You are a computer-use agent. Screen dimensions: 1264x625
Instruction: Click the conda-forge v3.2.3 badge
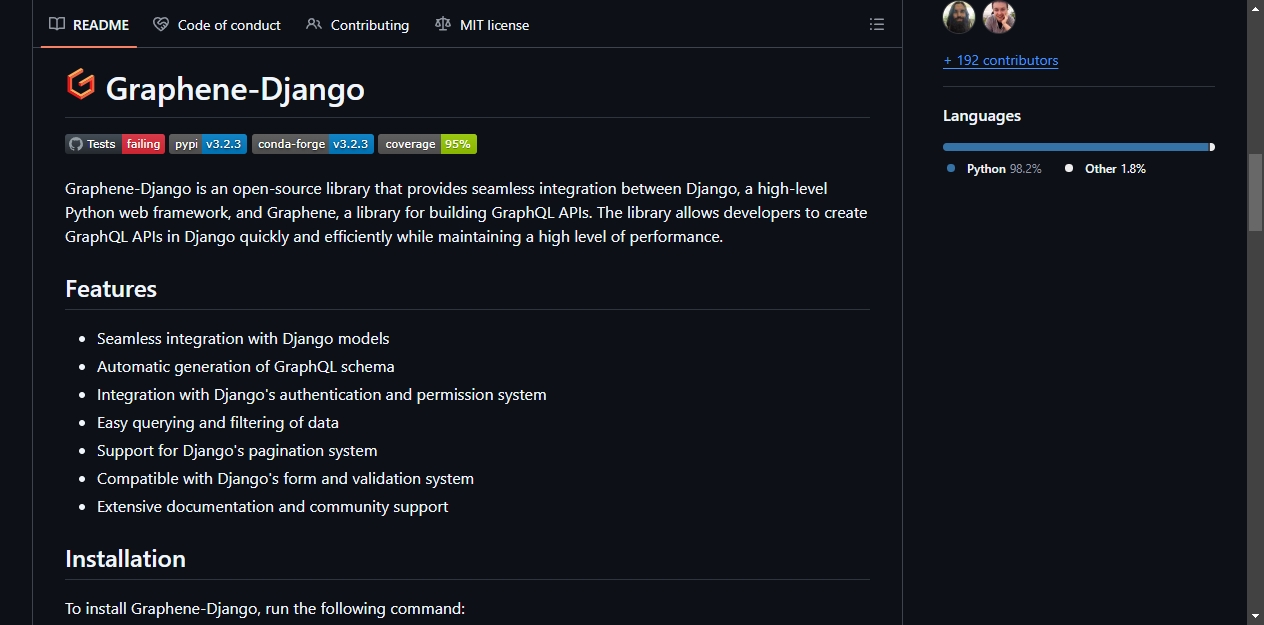pyautogui.click(x=313, y=144)
